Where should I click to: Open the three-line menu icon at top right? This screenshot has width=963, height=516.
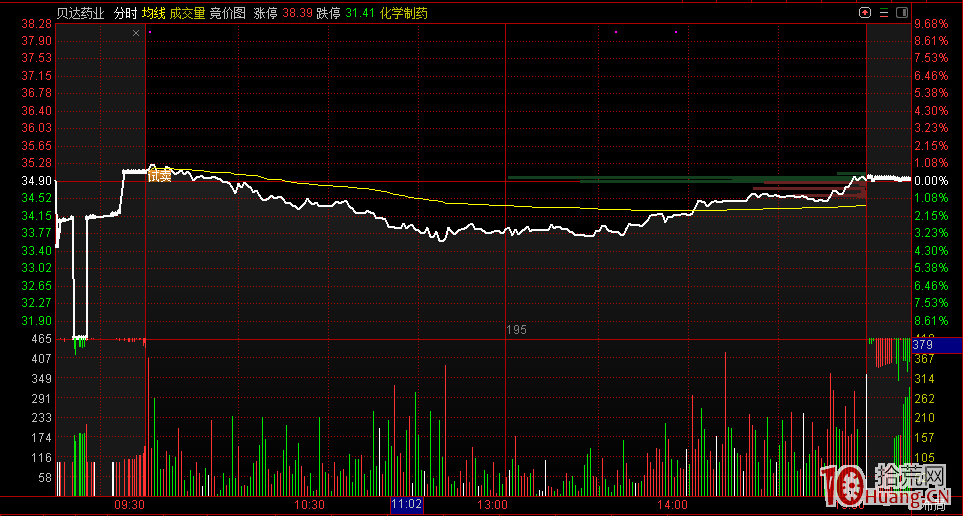pos(883,13)
